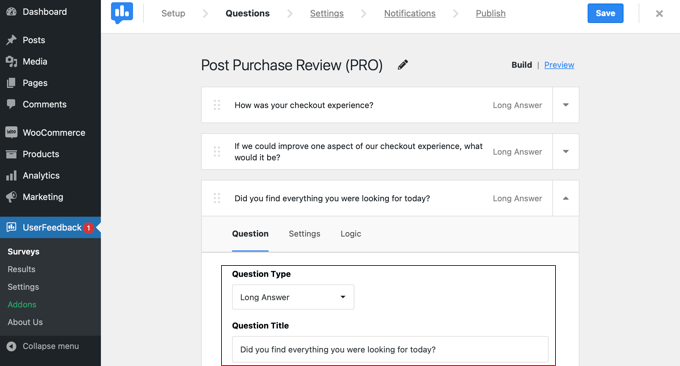This screenshot has height=366, width=680.
Task: Click Long Answer label on checkout experience row
Action: (x=517, y=105)
